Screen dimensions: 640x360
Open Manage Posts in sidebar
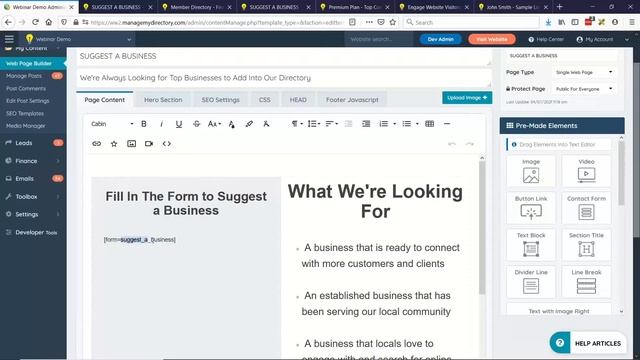tap(33, 76)
